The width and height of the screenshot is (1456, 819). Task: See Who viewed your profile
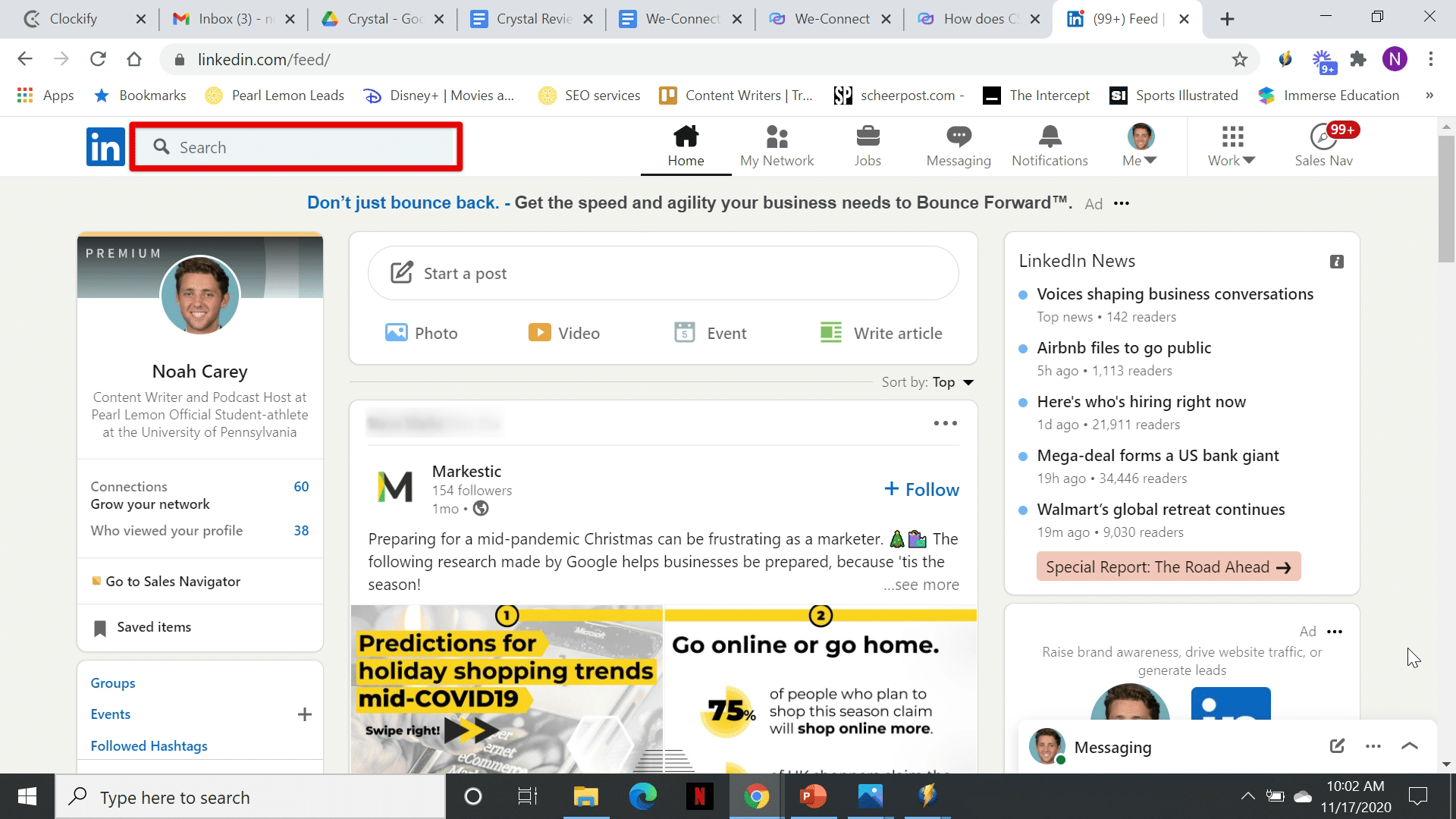(x=167, y=531)
